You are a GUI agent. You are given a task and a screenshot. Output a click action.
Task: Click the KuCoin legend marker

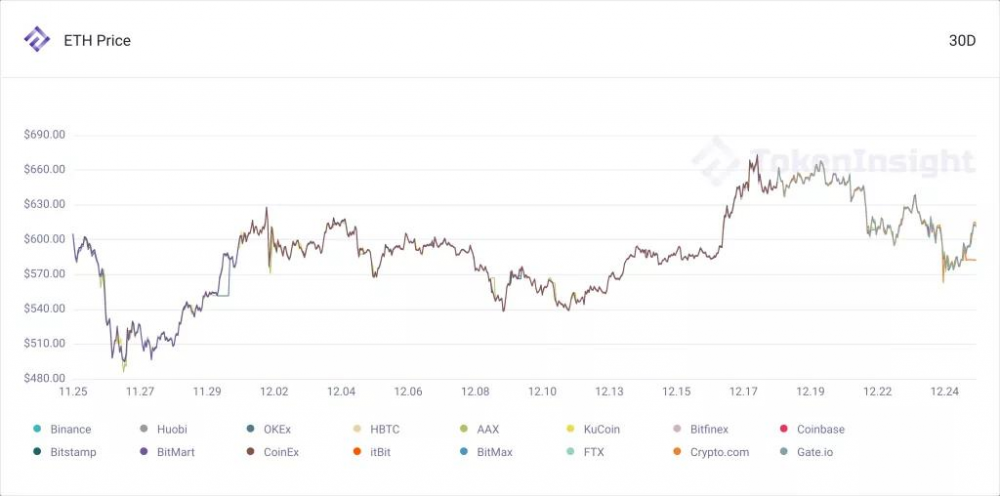pyautogui.click(x=570, y=429)
